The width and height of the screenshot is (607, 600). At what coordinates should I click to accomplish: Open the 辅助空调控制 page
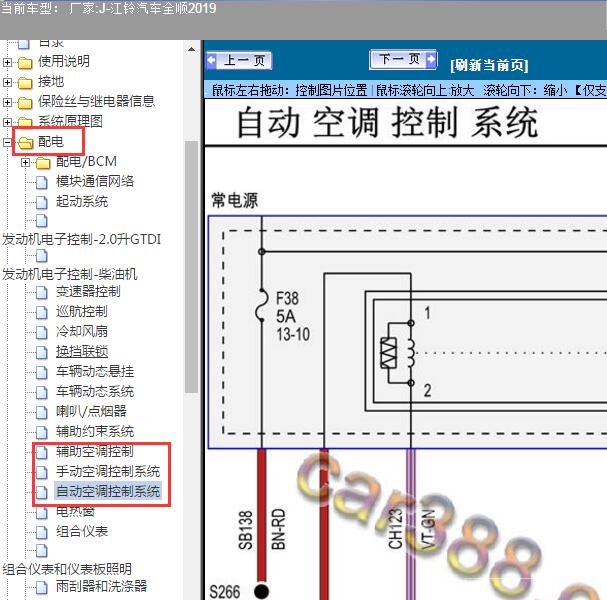[x=95, y=451]
